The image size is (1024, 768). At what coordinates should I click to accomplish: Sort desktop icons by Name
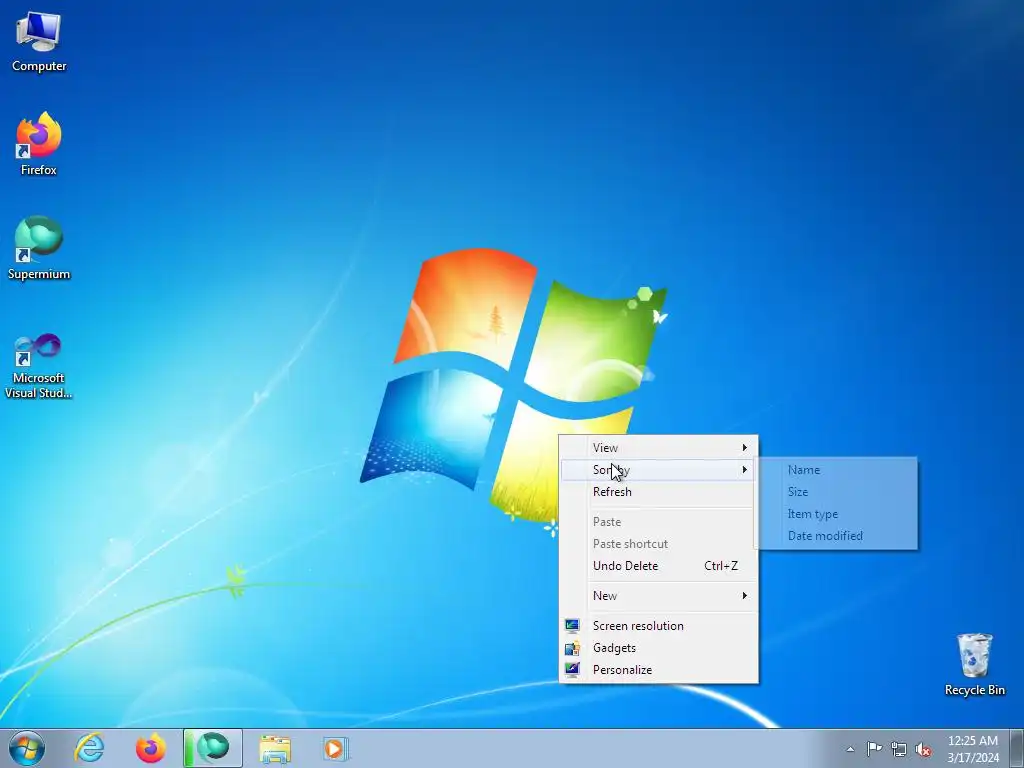click(837, 470)
